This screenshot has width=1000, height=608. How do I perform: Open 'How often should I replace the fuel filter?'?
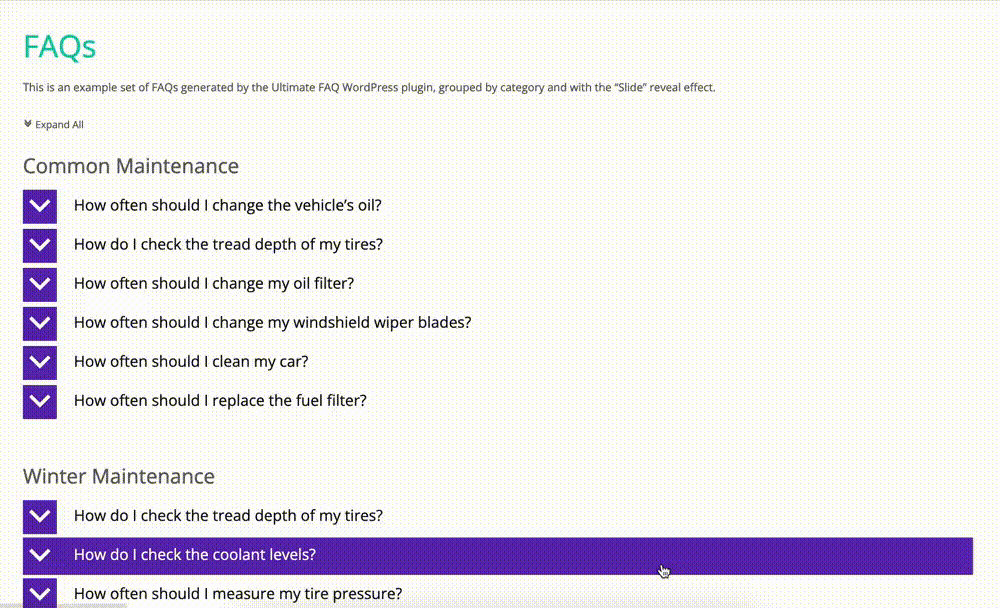coord(220,401)
